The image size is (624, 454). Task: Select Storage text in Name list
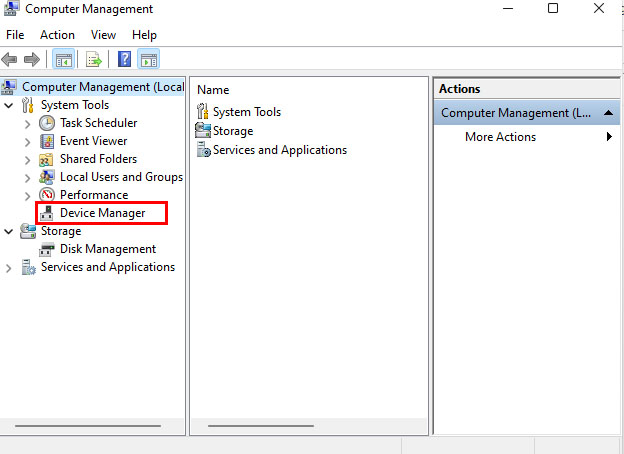[233, 131]
